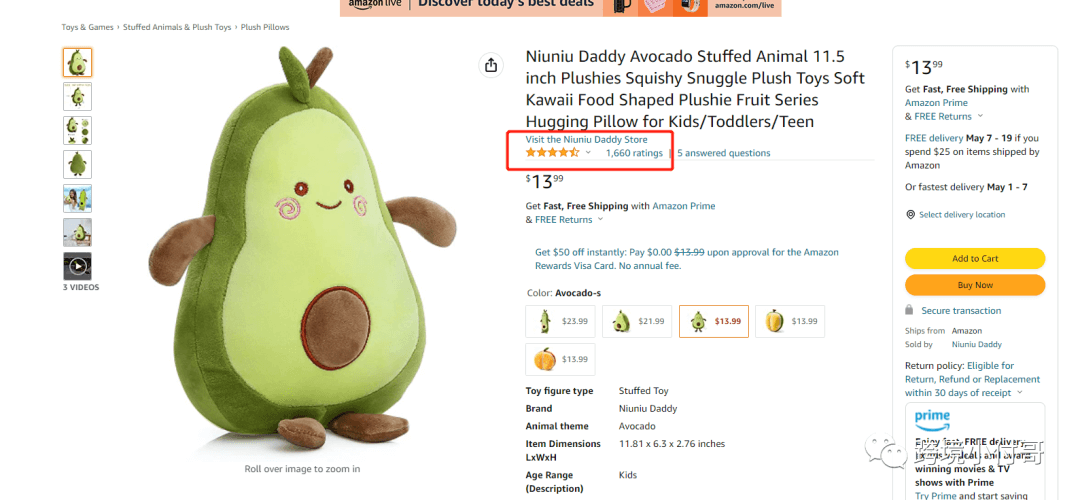The height and width of the screenshot is (500, 1080).
Task: Expand the return policy details chevron
Action: [1019, 393]
